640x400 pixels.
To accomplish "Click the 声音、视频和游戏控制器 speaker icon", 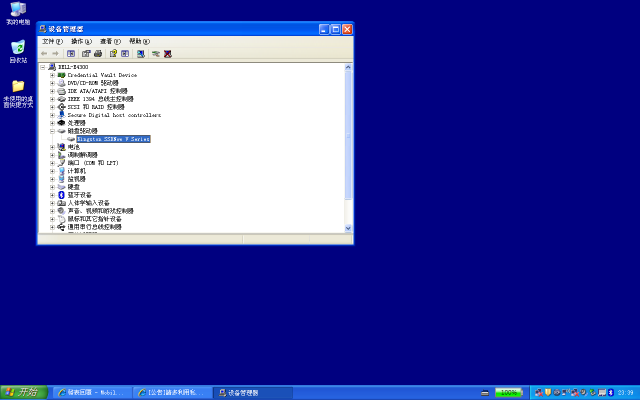I will 61,211.
